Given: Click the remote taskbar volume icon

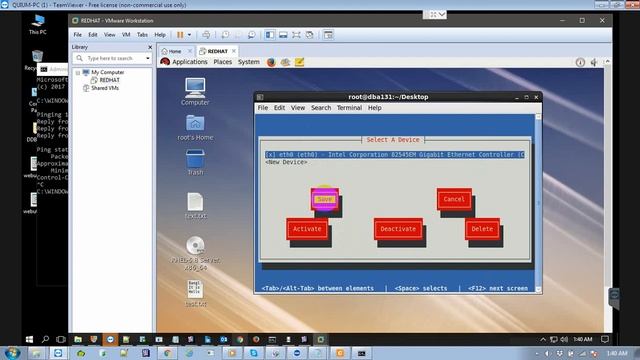Looking at the screenshot, I should coord(564,339).
